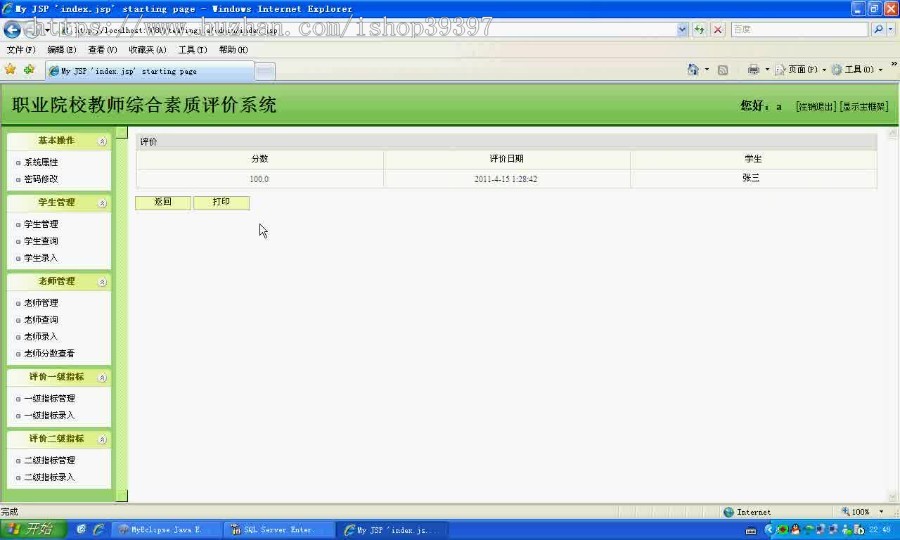The image size is (900, 540).
Task: Open 学生查询 in sidebar
Action: [x=41, y=241]
